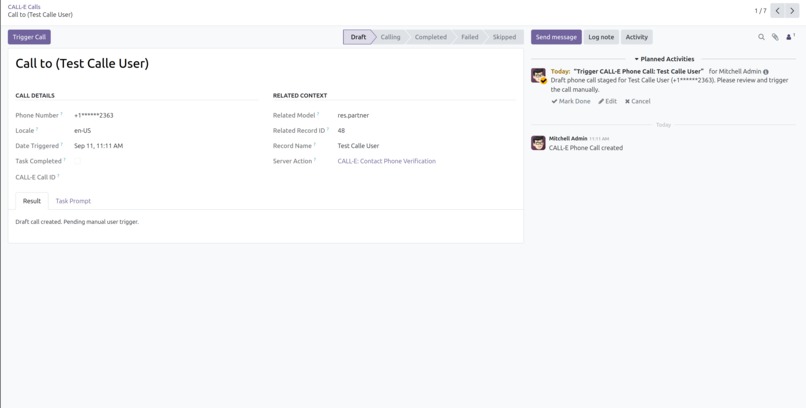This screenshot has width=806, height=408.
Task: Click the title Call to (Test Calle User)
Action: point(82,63)
